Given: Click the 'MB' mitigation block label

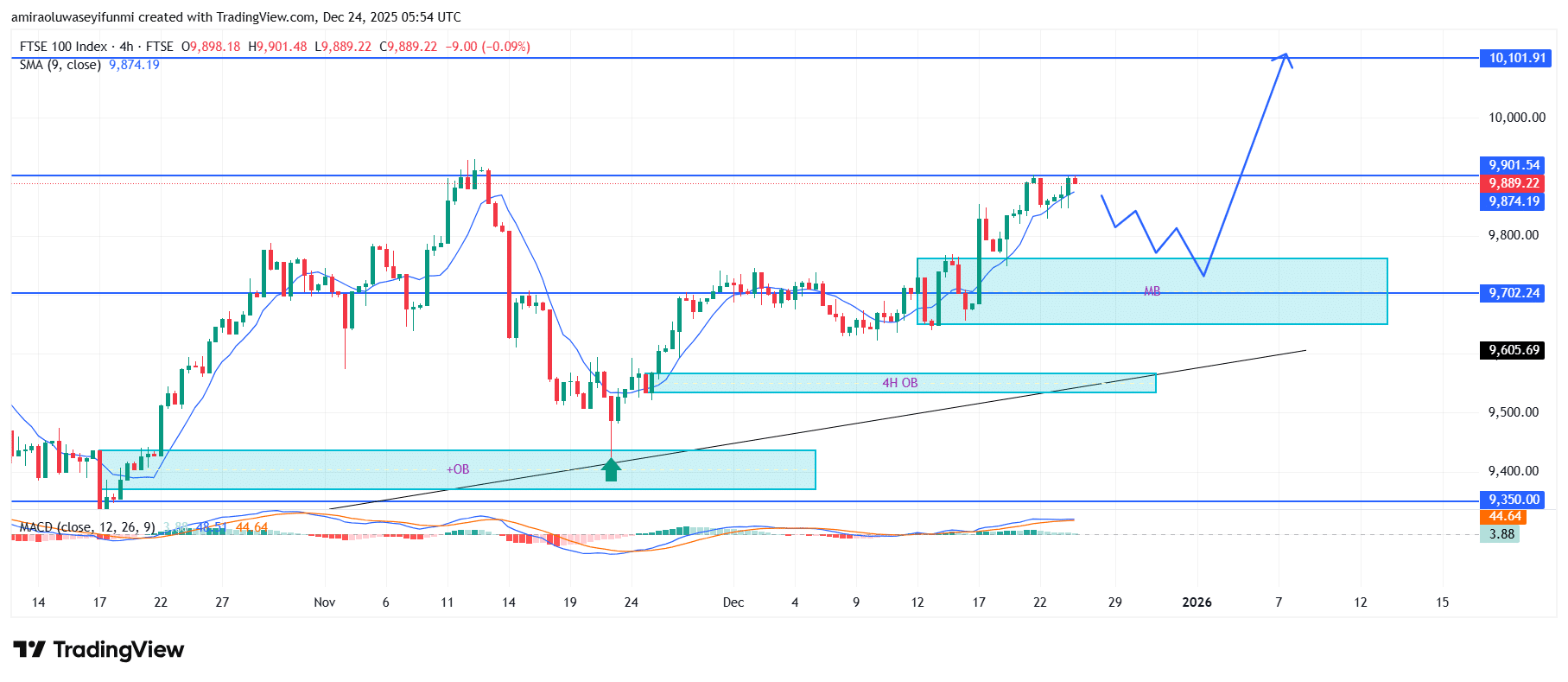Looking at the screenshot, I should (x=1152, y=291).
